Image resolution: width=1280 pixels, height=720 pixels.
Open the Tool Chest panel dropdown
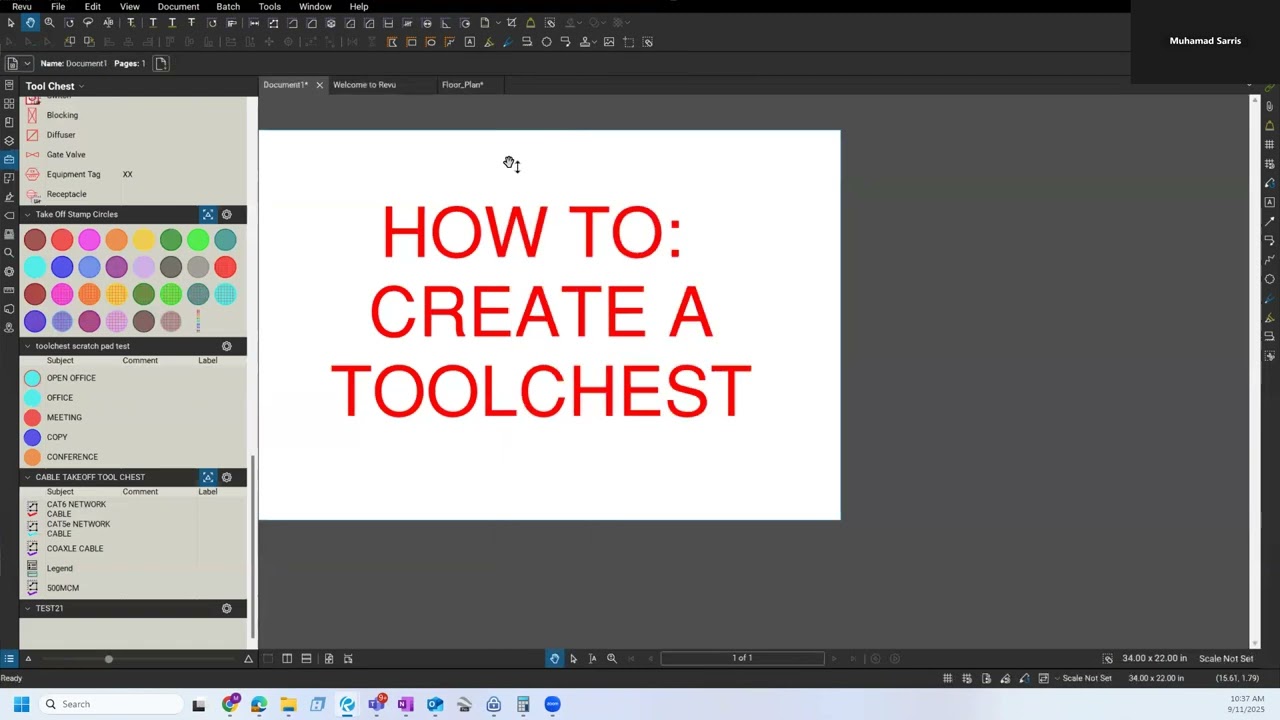coord(81,86)
